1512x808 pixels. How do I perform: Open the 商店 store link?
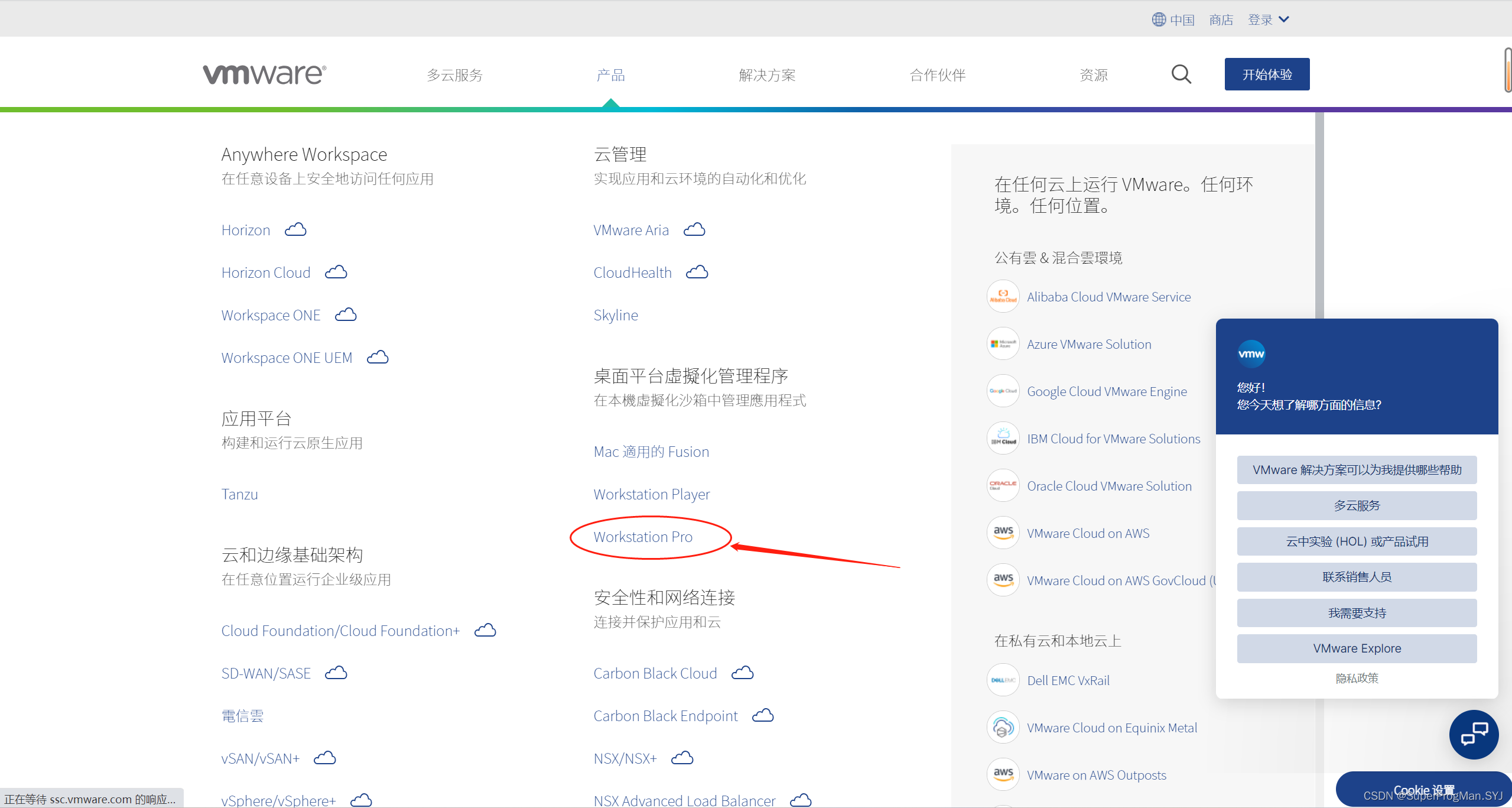[1221, 20]
